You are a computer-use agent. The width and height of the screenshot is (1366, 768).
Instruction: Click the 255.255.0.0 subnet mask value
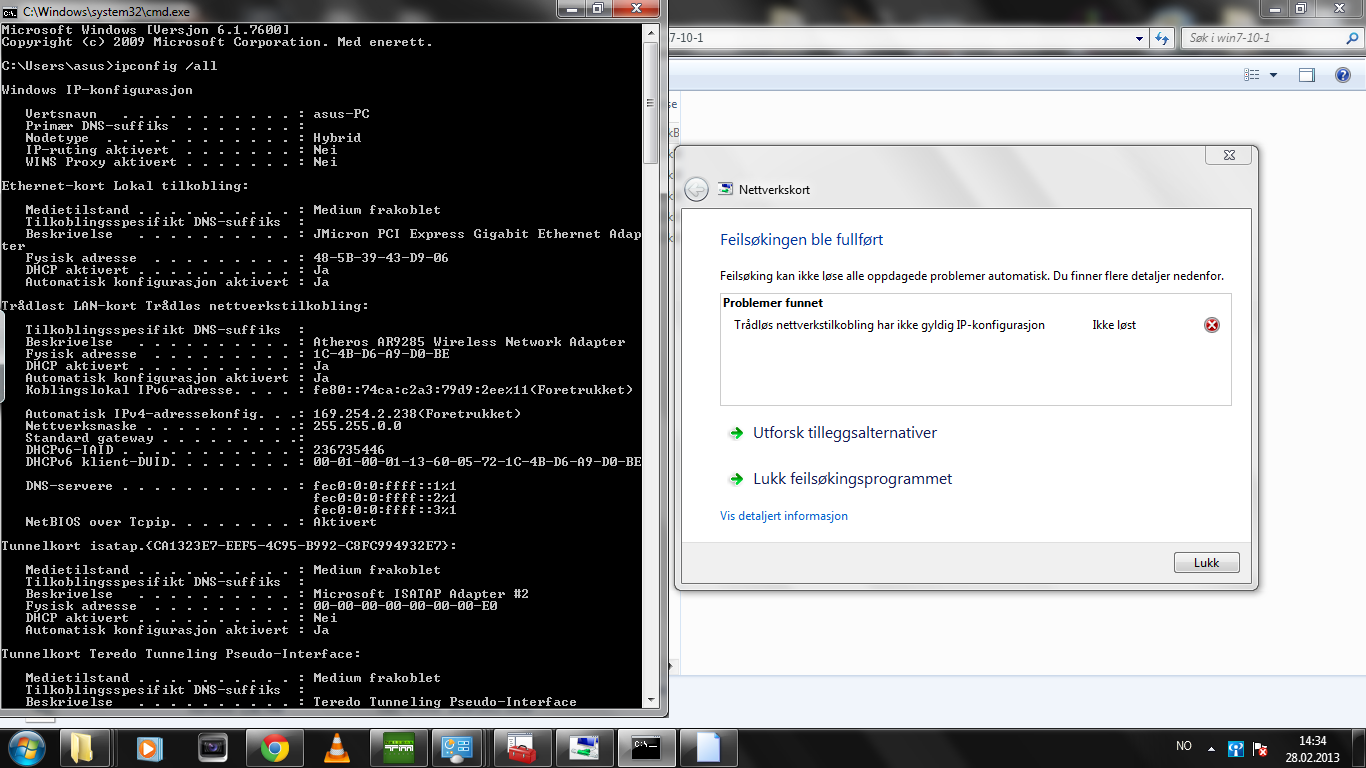click(357, 426)
